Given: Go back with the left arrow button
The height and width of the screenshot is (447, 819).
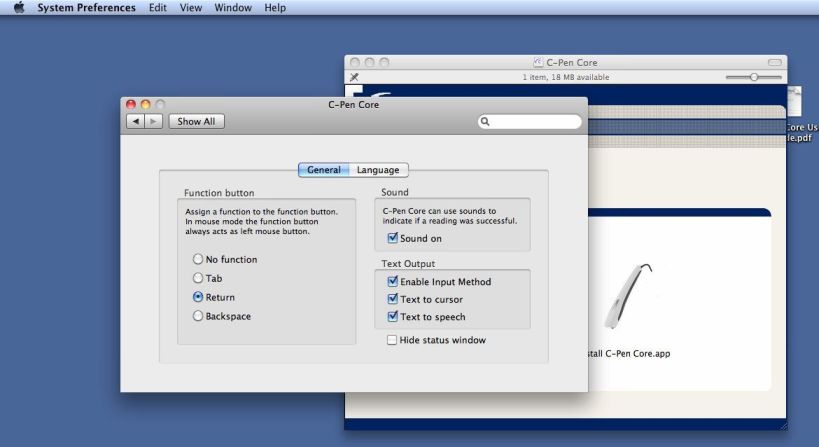Looking at the screenshot, I should [x=135, y=121].
